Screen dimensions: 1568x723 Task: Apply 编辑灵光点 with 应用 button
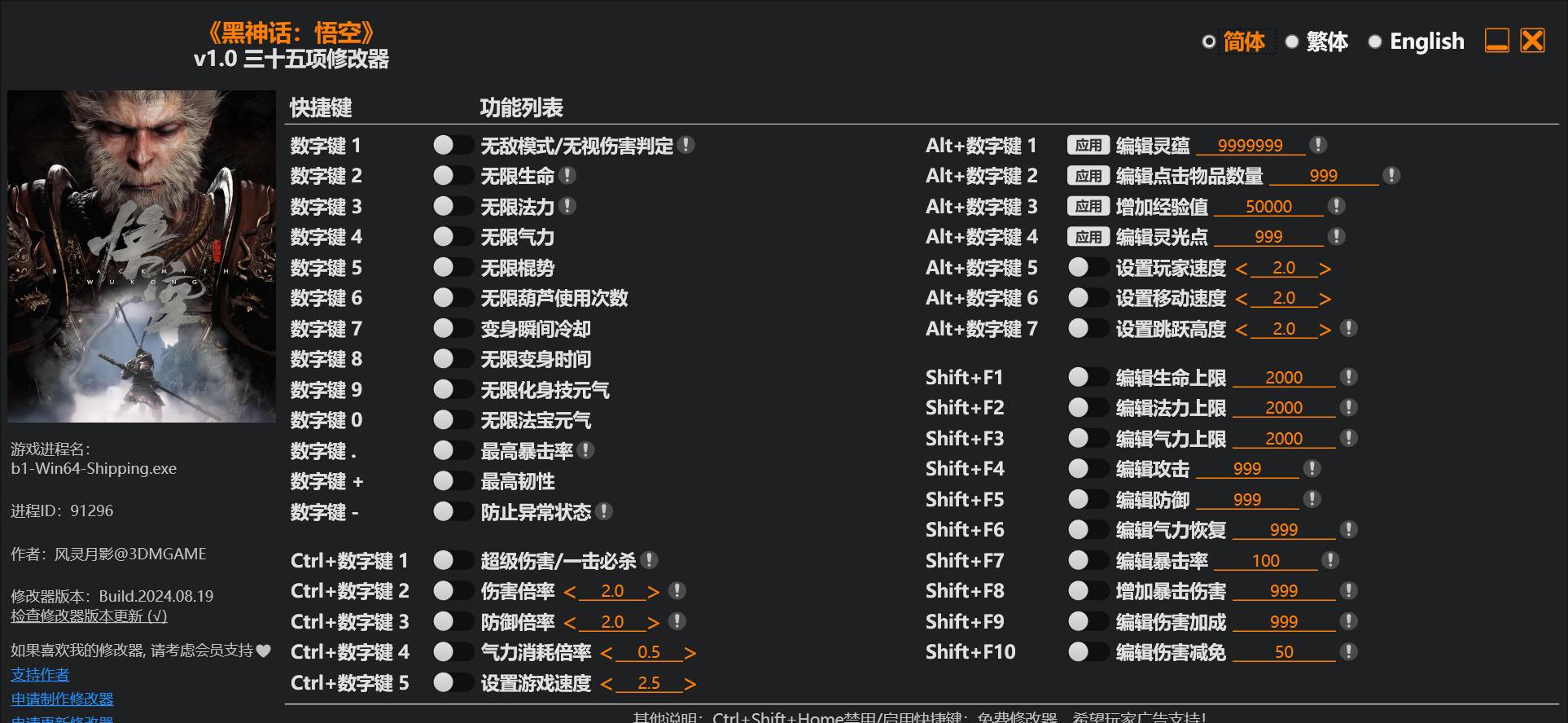[x=1088, y=236]
